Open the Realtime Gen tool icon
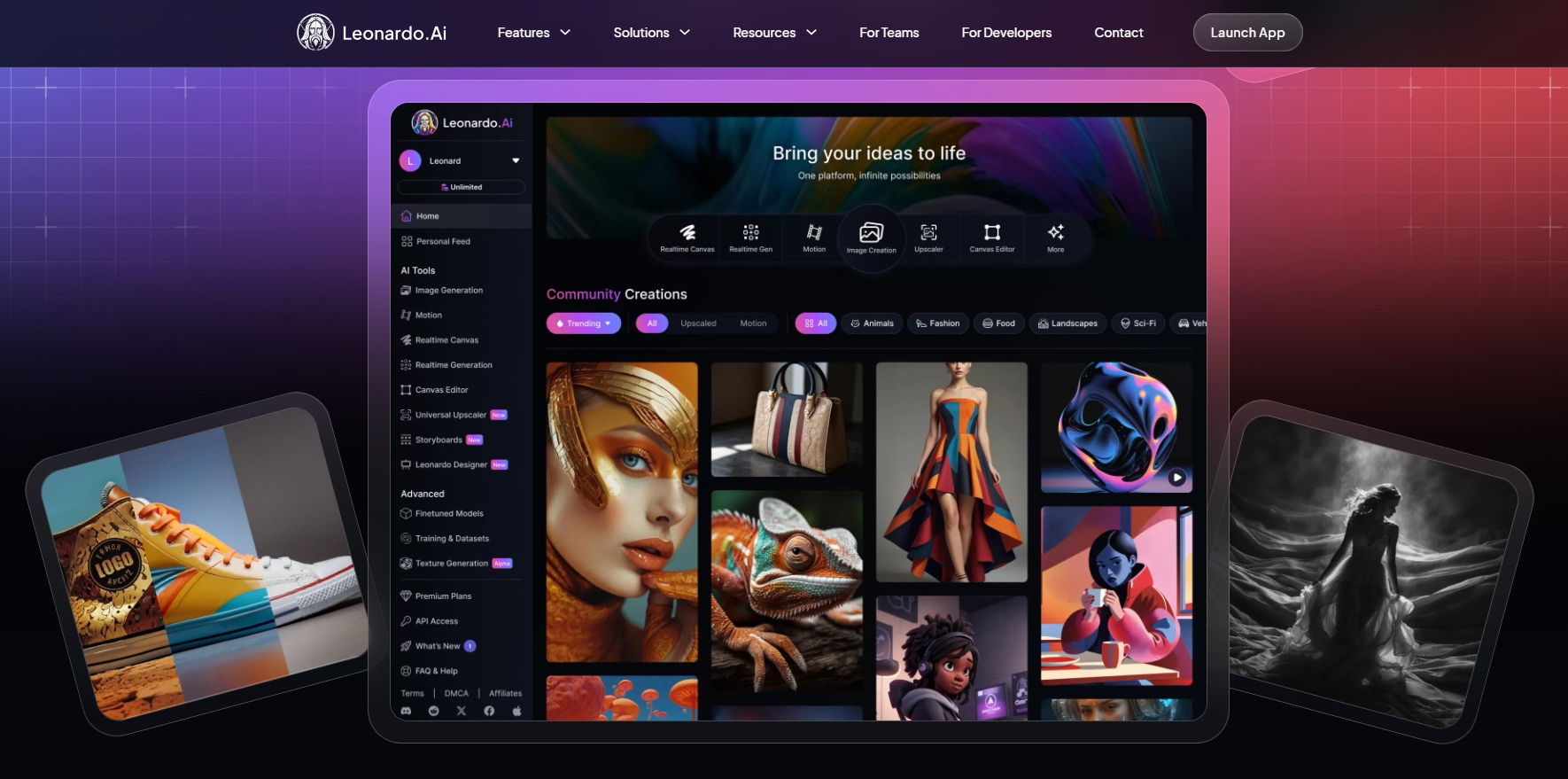1568x779 pixels. [x=750, y=233]
